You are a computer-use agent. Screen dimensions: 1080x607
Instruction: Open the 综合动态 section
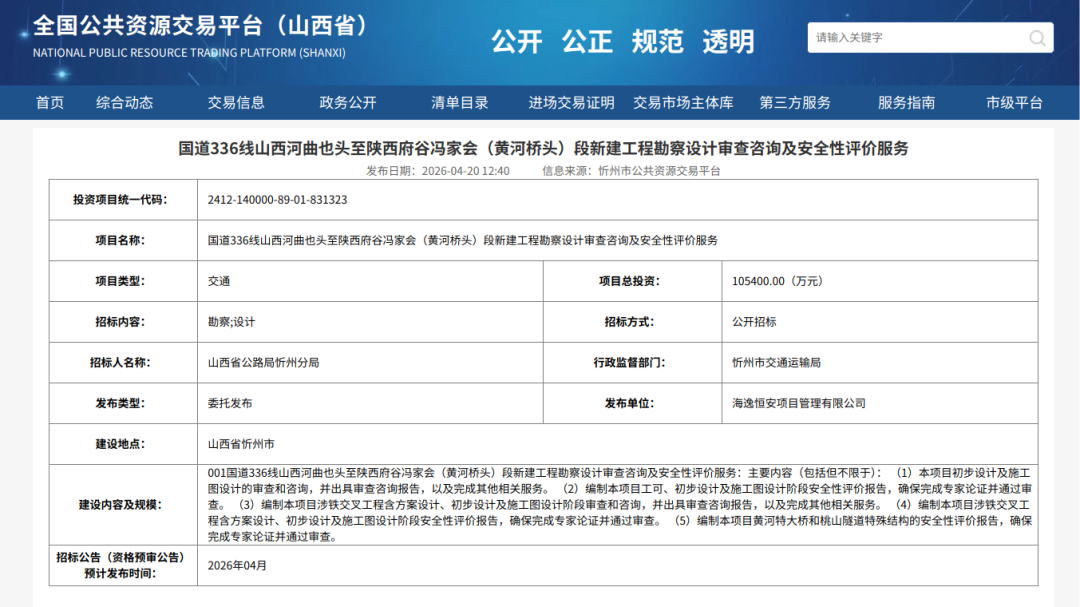tap(123, 102)
